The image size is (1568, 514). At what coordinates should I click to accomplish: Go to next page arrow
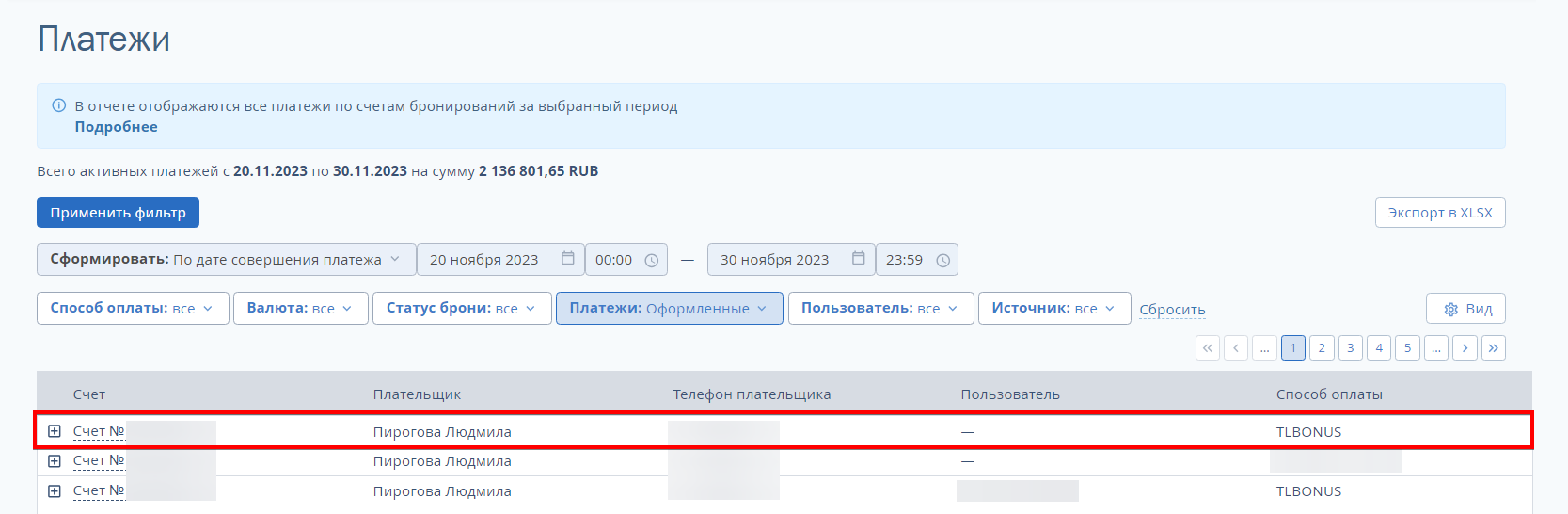tap(1465, 348)
